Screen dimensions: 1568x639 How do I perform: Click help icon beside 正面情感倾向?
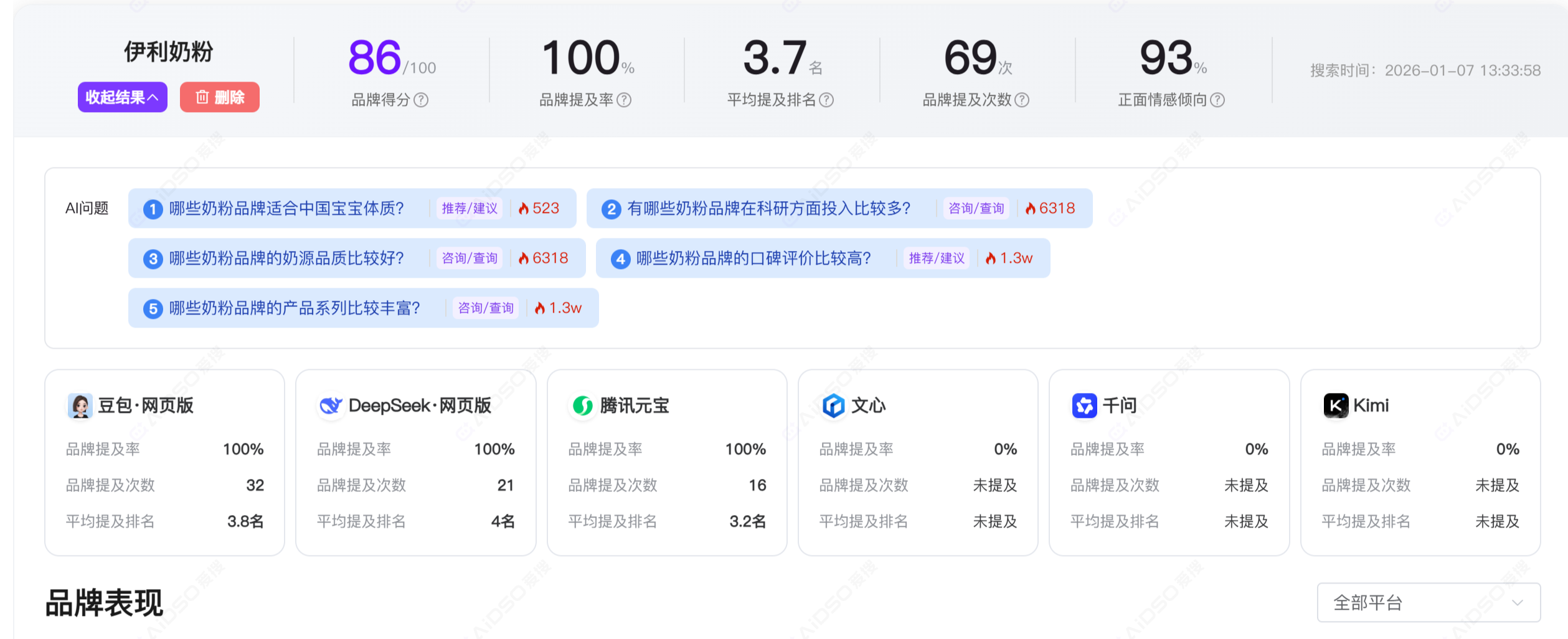(1217, 100)
